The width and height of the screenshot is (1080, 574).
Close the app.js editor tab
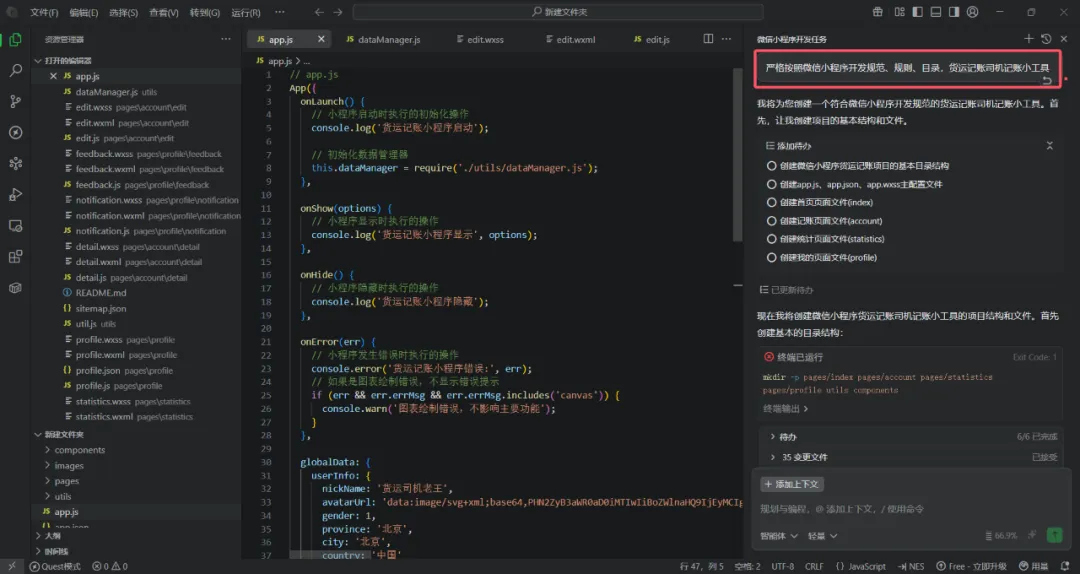pos(321,39)
